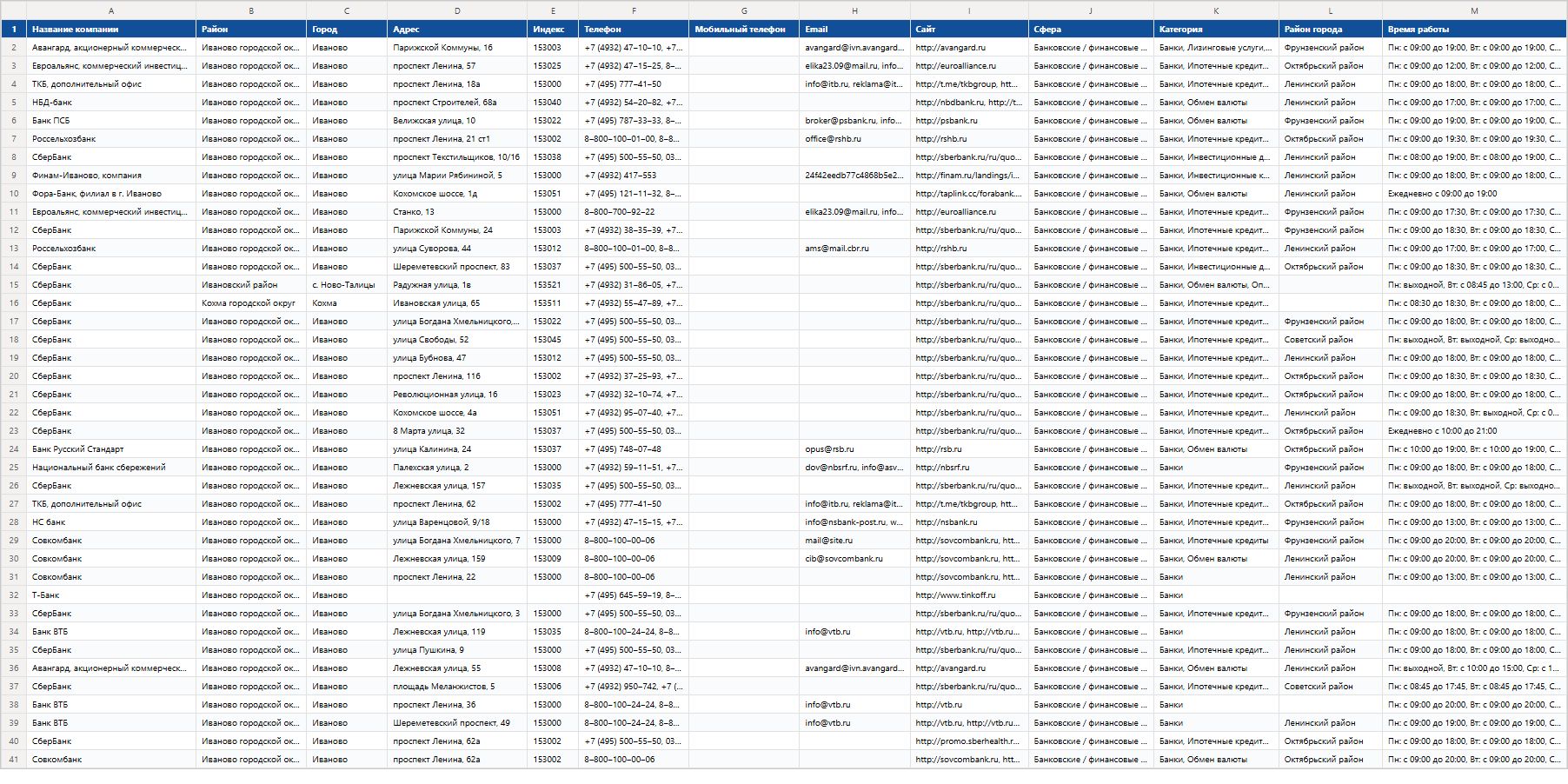Click the 'Мобильный телефон' header cell

coord(744,29)
